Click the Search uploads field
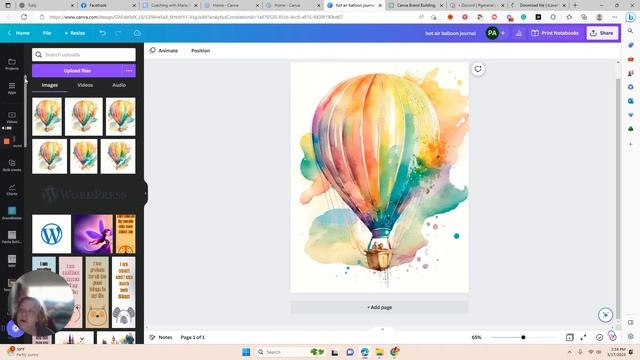 [84, 55]
